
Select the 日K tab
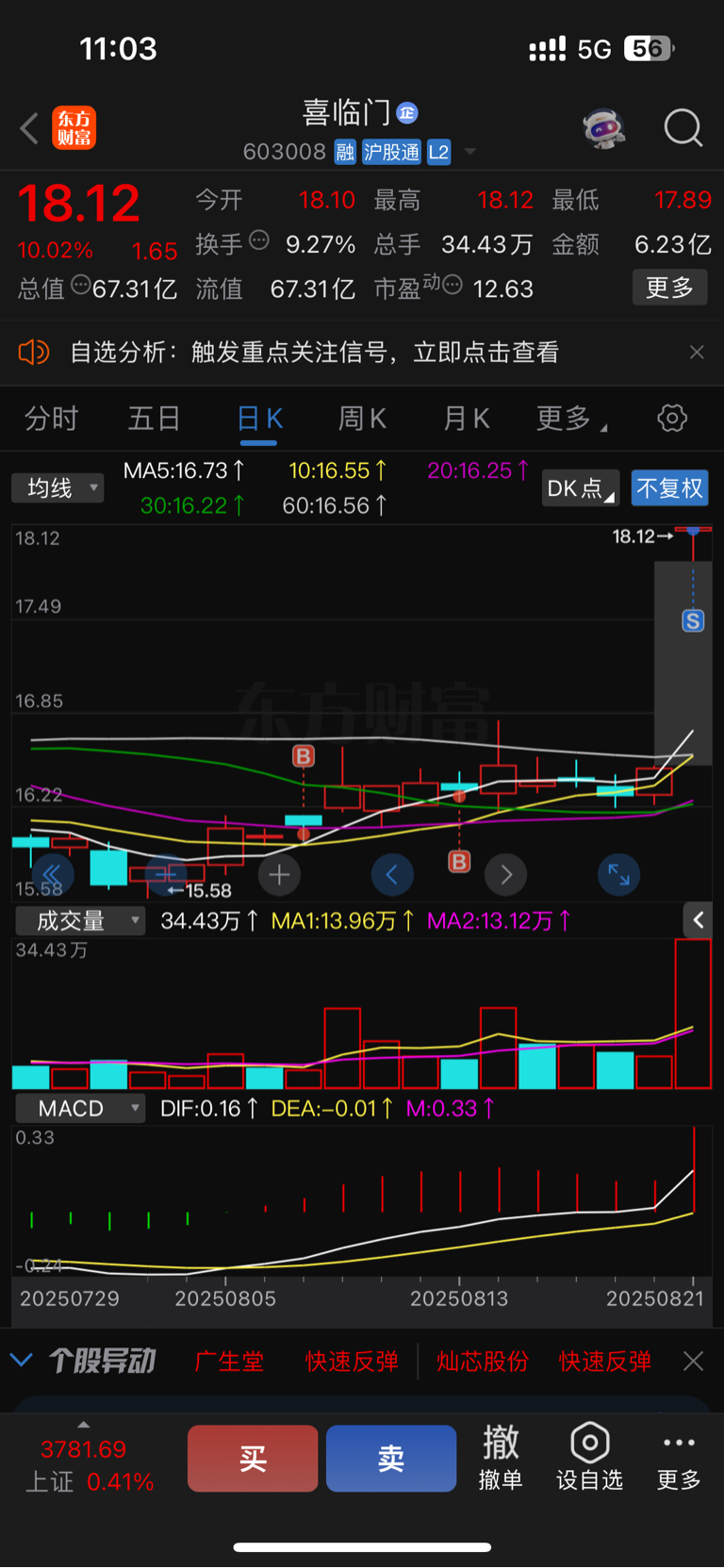pos(259,419)
